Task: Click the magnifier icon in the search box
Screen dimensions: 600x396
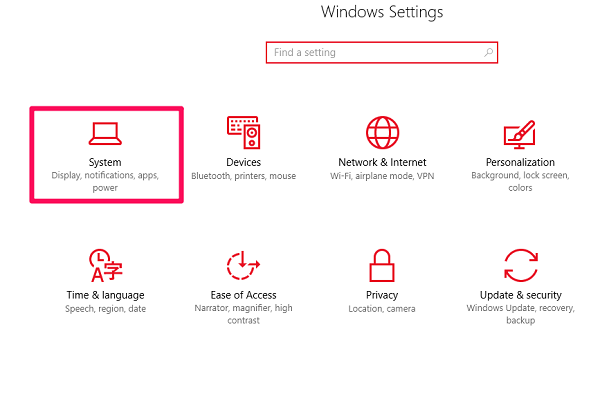Action: (x=488, y=52)
